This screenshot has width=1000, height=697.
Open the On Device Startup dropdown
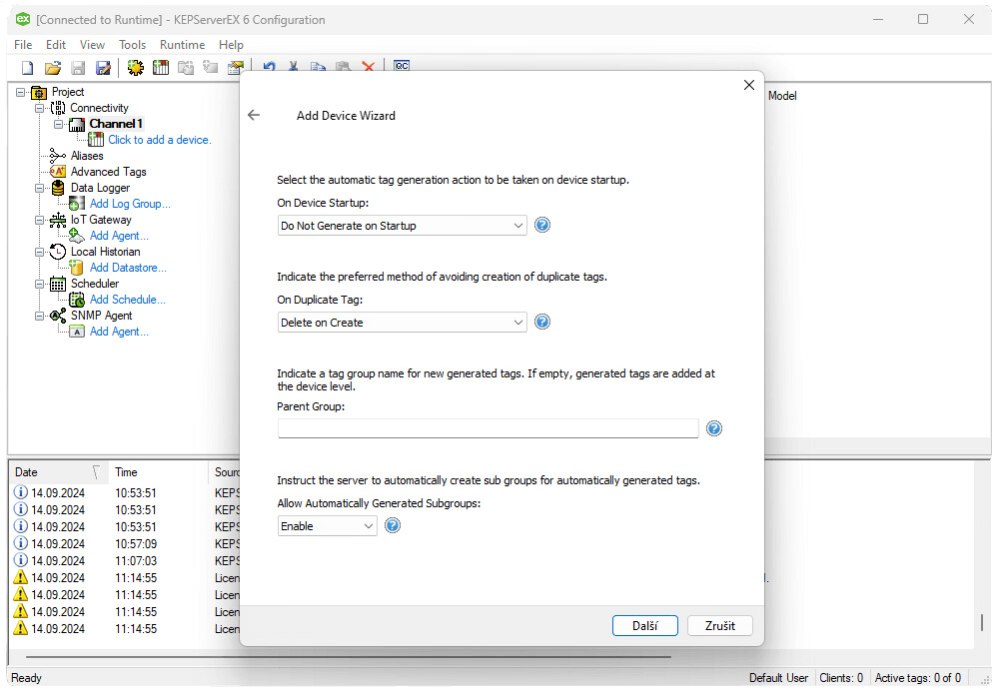pyautogui.click(x=518, y=225)
